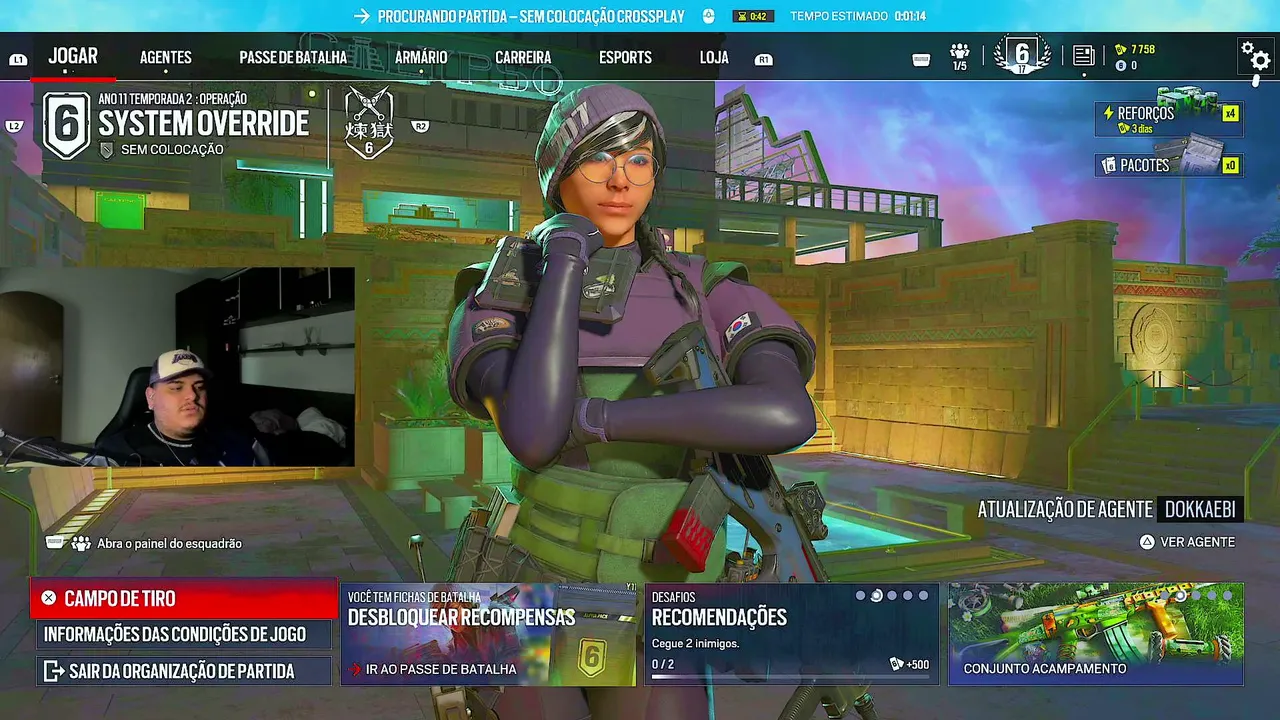
Task: Open the news feed icon
Action: coord(1083,56)
